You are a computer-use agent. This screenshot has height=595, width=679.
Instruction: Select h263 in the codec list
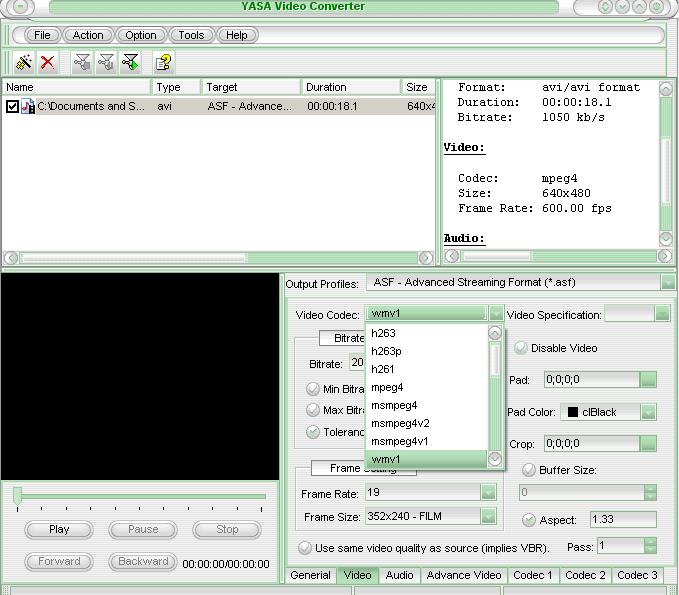[x=427, y=333]
